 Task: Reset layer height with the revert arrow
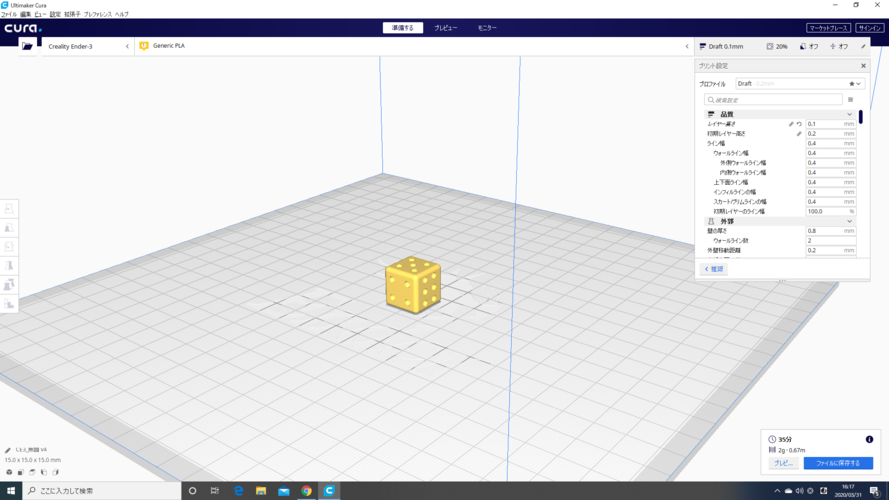pos(799,124)
